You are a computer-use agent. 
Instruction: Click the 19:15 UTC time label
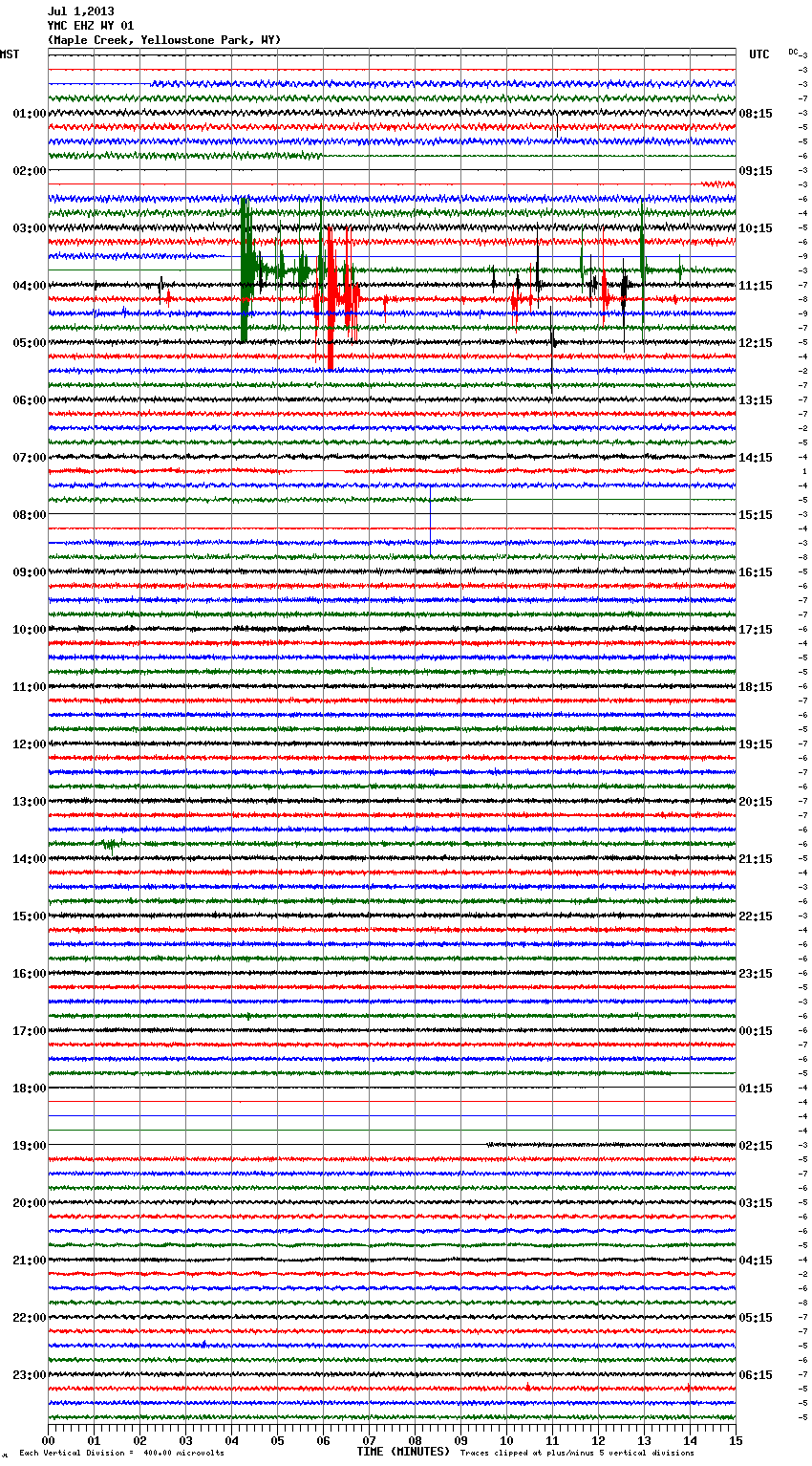(x=756, y=744)
